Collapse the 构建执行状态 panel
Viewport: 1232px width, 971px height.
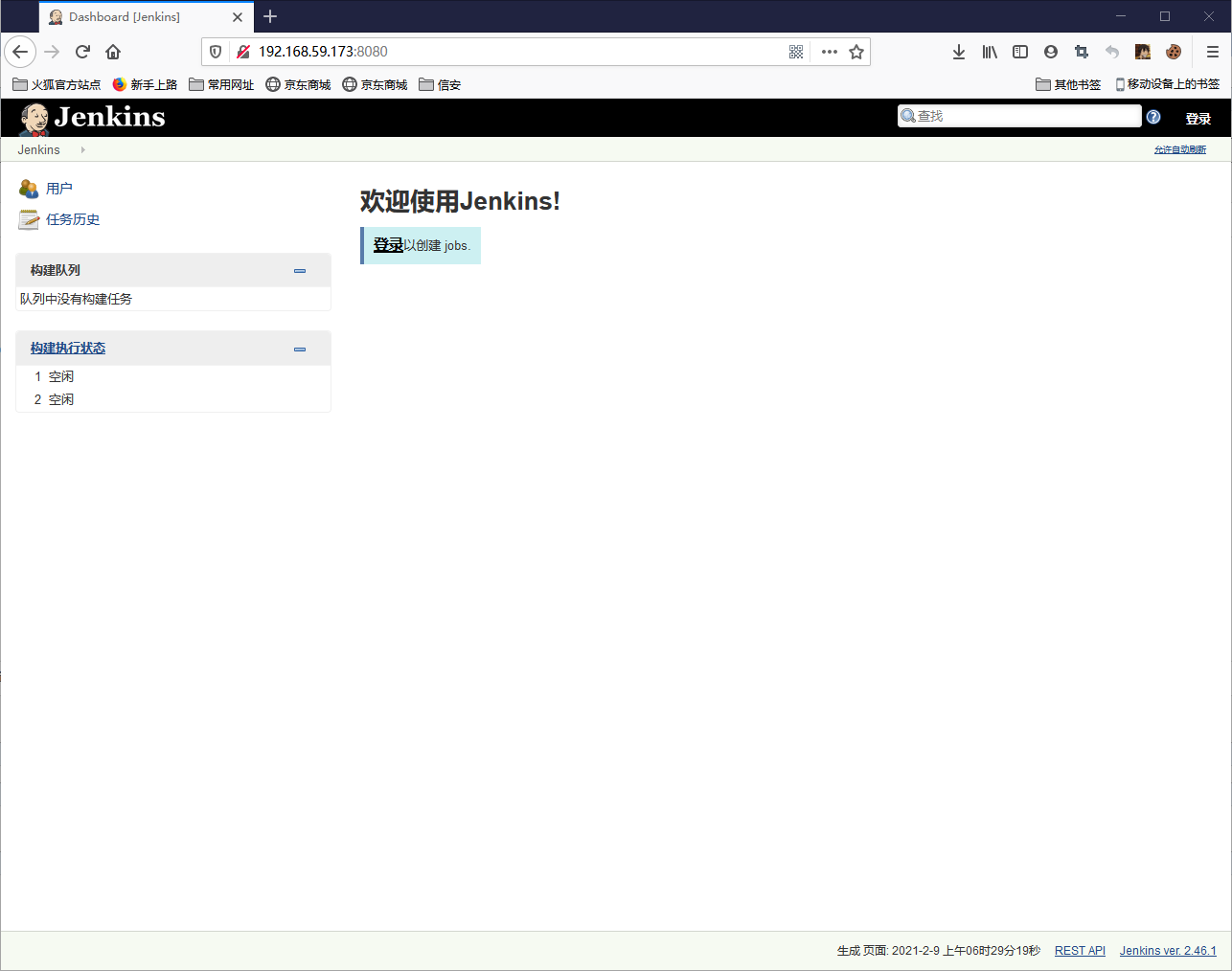(300, 349)
